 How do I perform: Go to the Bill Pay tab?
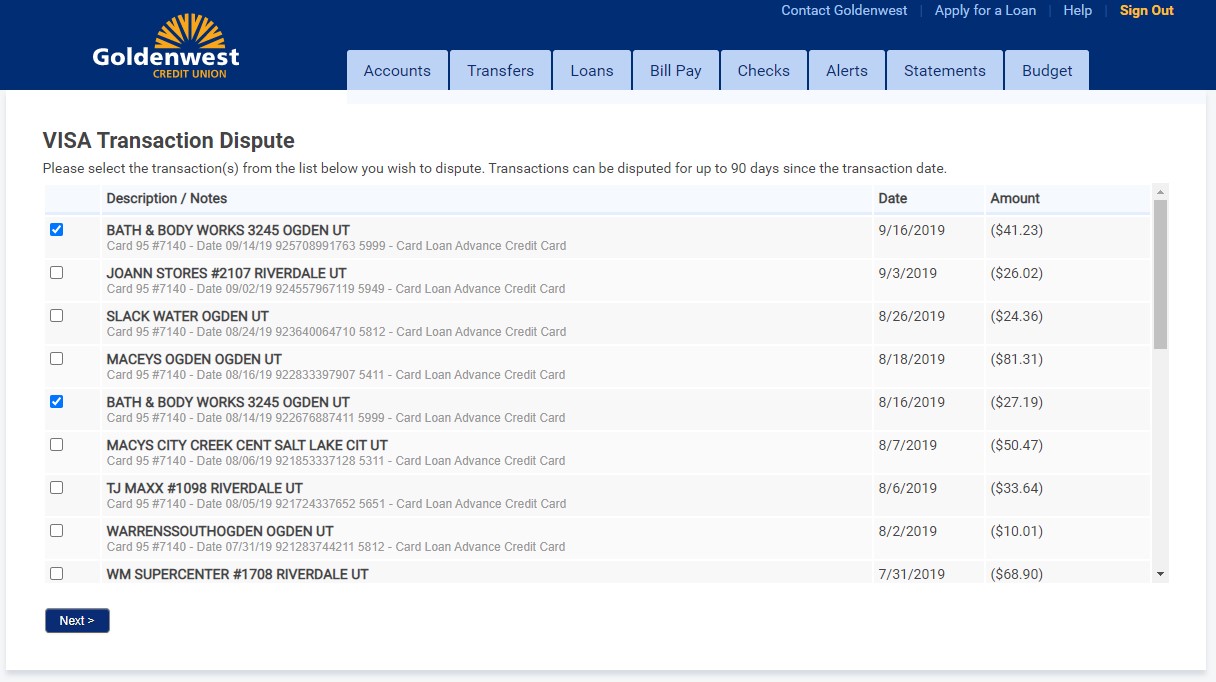(675, 71)
